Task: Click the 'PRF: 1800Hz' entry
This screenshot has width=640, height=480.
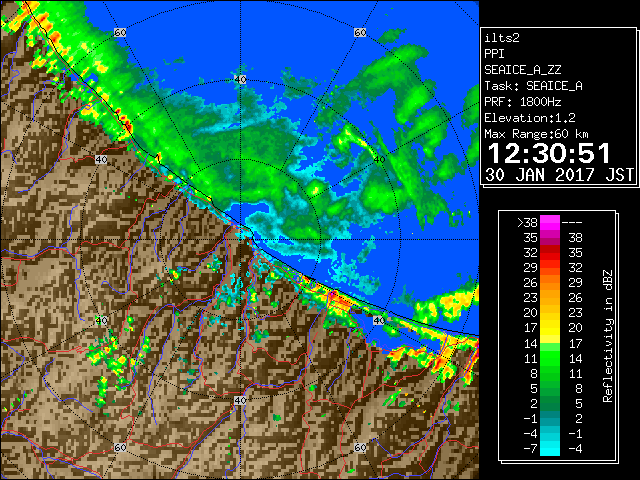Action: click(523, 102)
